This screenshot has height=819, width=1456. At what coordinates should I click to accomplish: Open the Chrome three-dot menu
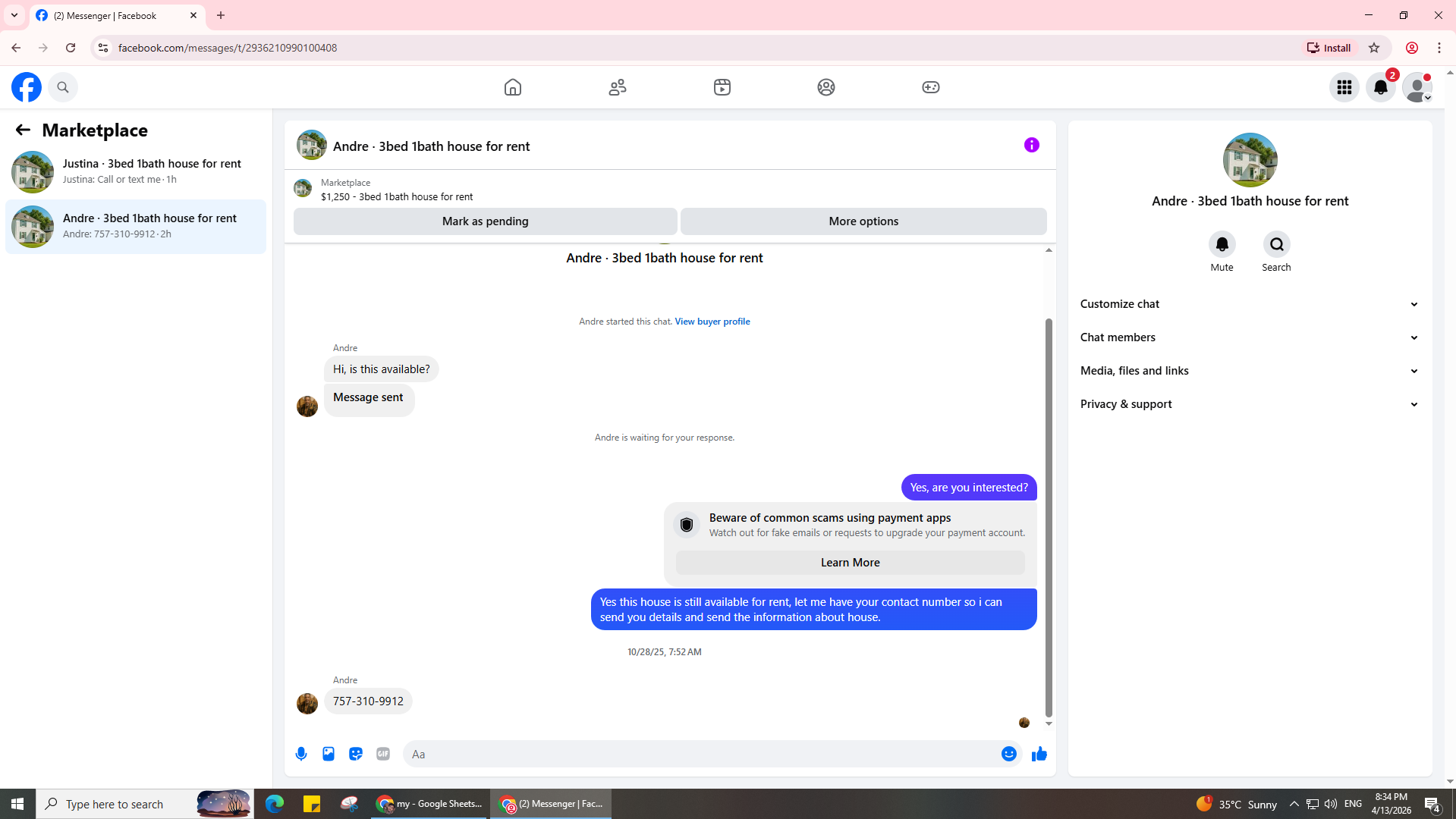point(1439,48)
